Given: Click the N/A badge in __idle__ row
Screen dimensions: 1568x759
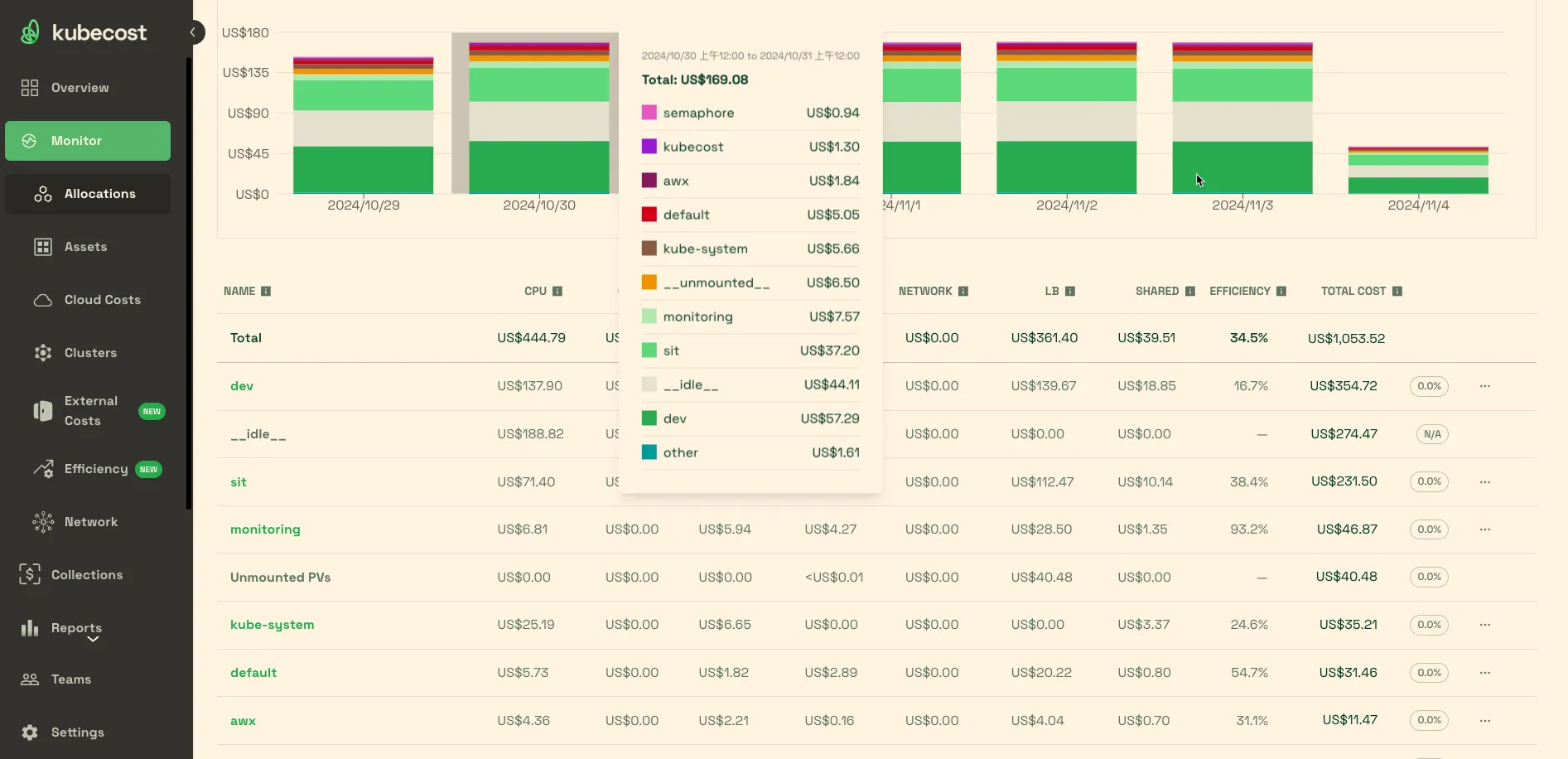Looking at the screenshot, I should coord(1432,434).
